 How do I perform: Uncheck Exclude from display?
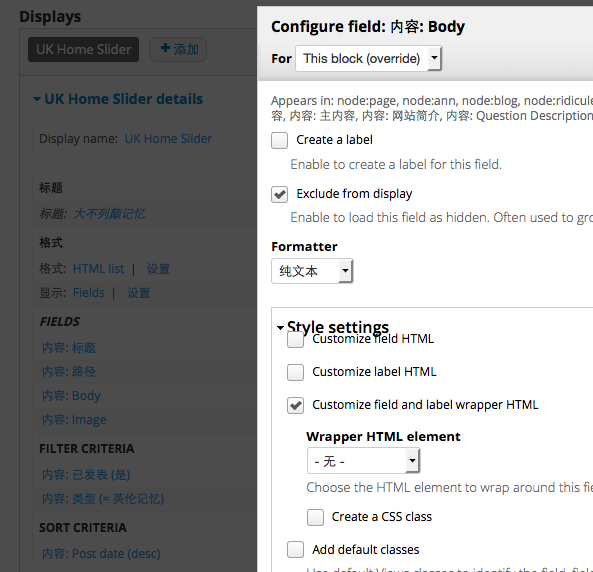click(x=279, y=194)
